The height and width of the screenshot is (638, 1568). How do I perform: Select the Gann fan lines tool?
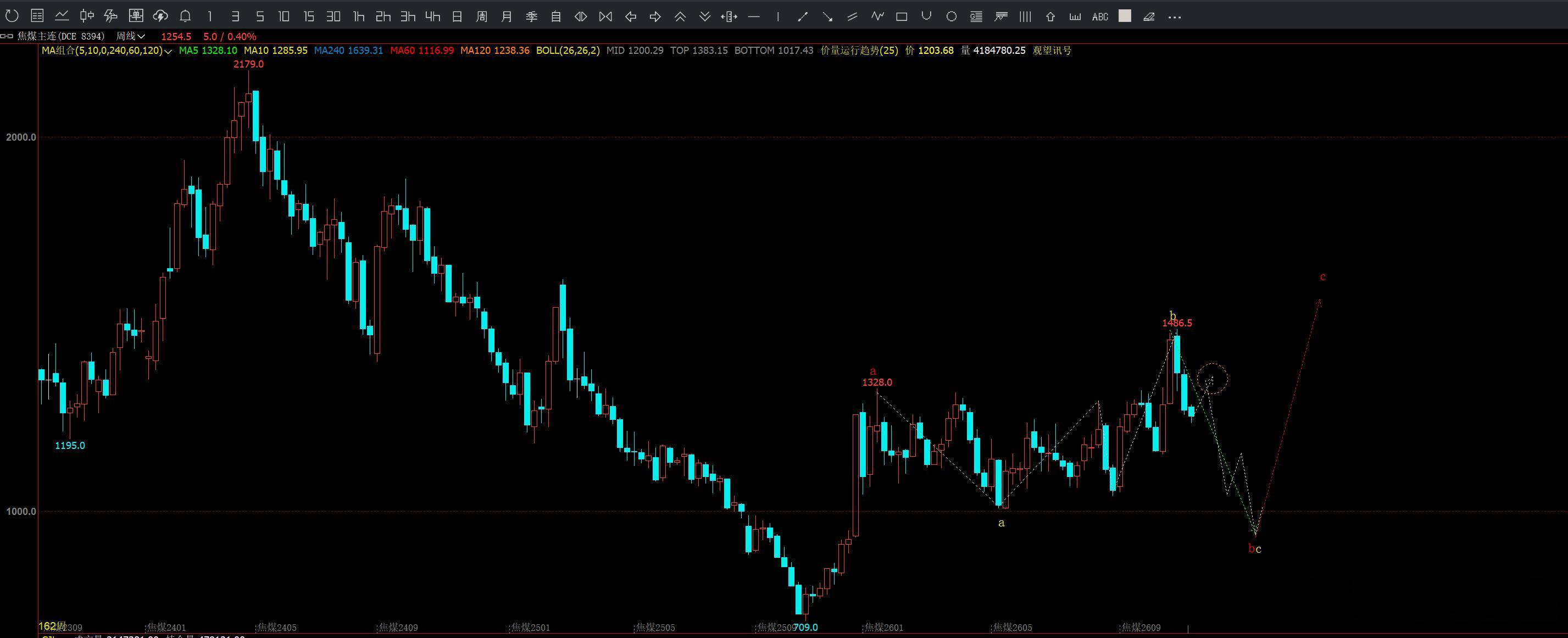coord(1000,16)
